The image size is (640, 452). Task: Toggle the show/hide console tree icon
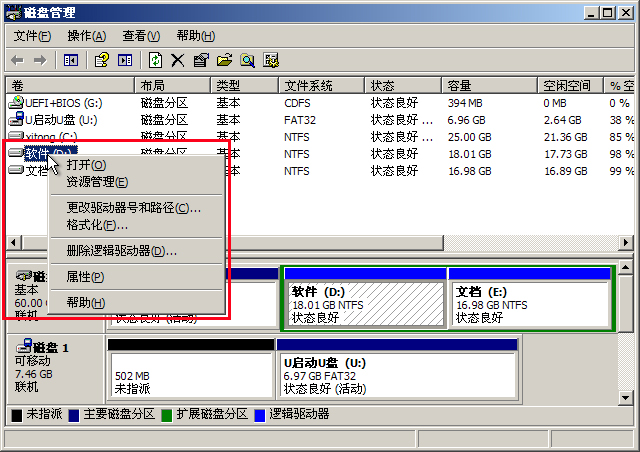click(x=71, y=61)
